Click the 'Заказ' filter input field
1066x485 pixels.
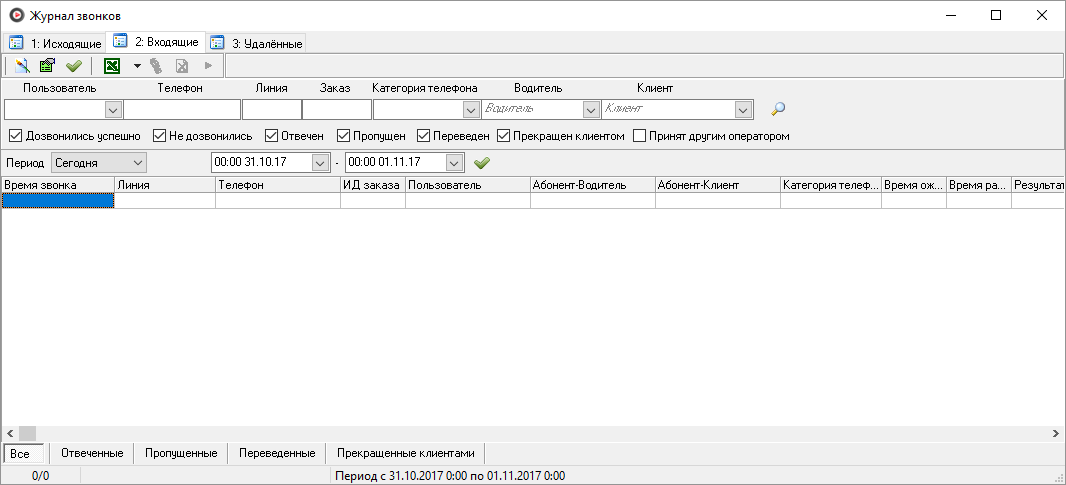(x=336, y=110)
